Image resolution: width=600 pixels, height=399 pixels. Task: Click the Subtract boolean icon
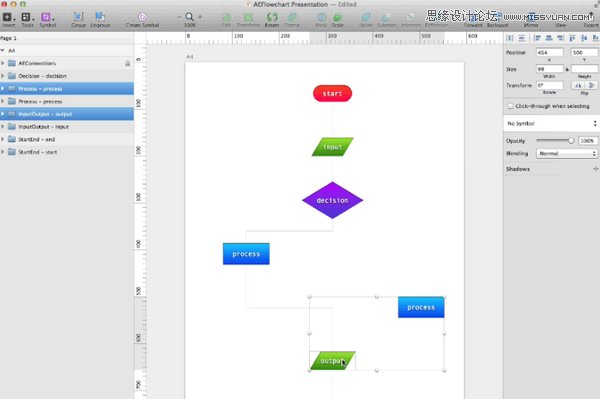point(386,18)
